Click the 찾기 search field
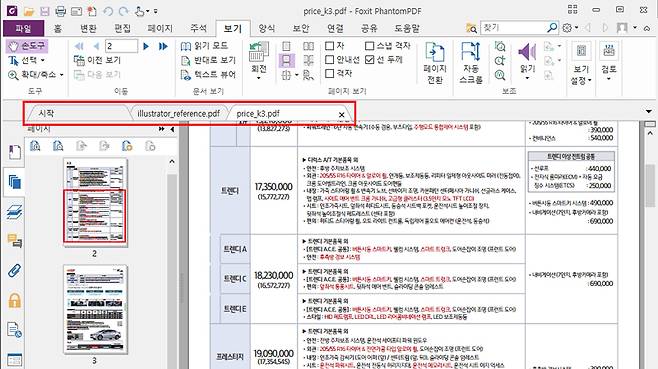This screenshot has width=658, height=369. click(x=513, y=28)
